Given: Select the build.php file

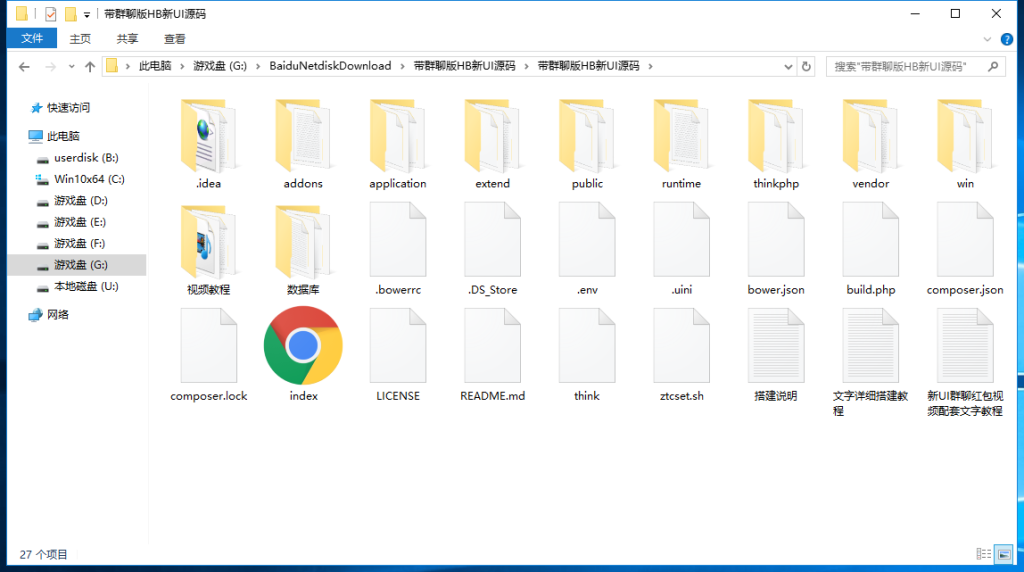Looking at the screenshot, I should pyautogui.click(x=871, y=249).
